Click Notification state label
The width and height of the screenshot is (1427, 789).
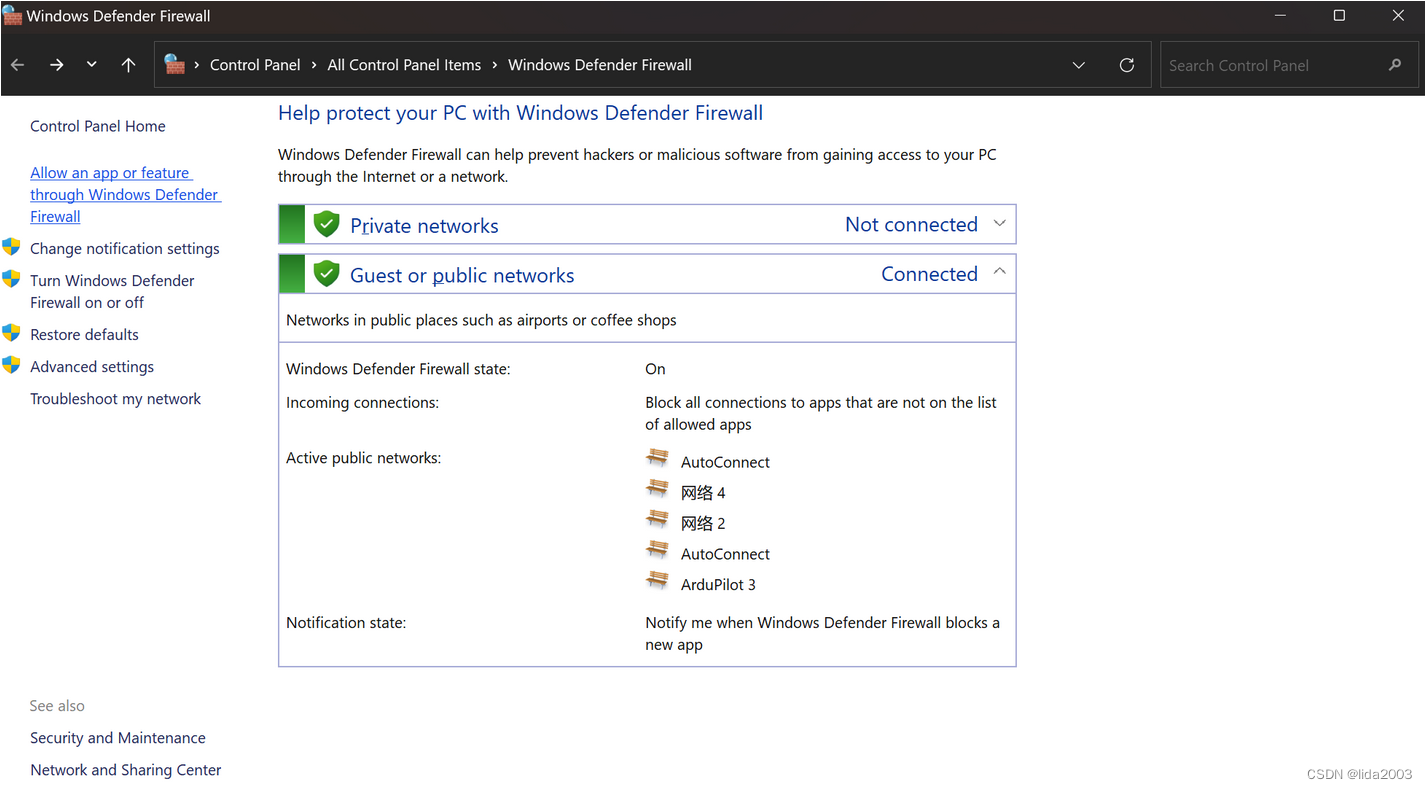[x=346, y=623]
